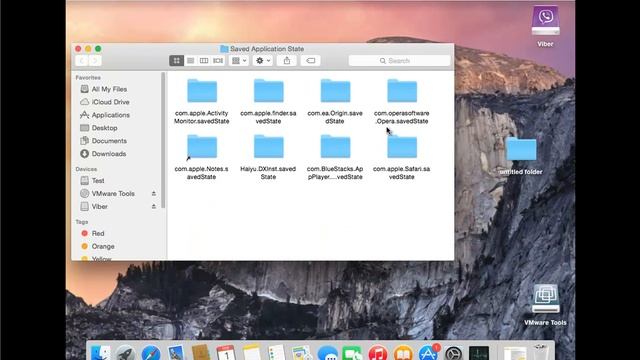Screen dimensions: 640x360
Task: Click the Share toolbar button
Action: coord(287,61)
